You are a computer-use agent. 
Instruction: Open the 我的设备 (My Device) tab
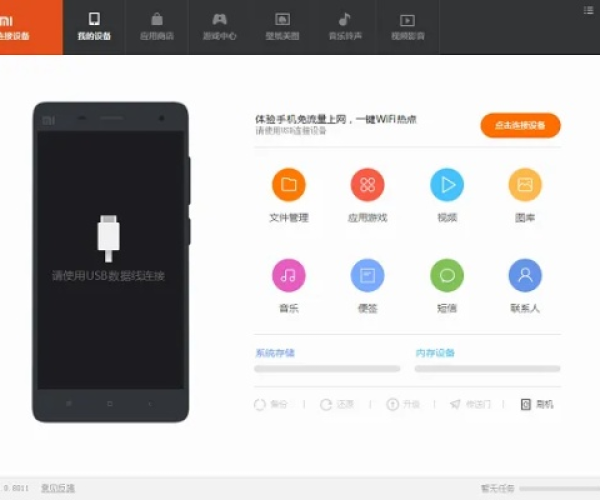[x=94, y=27]
